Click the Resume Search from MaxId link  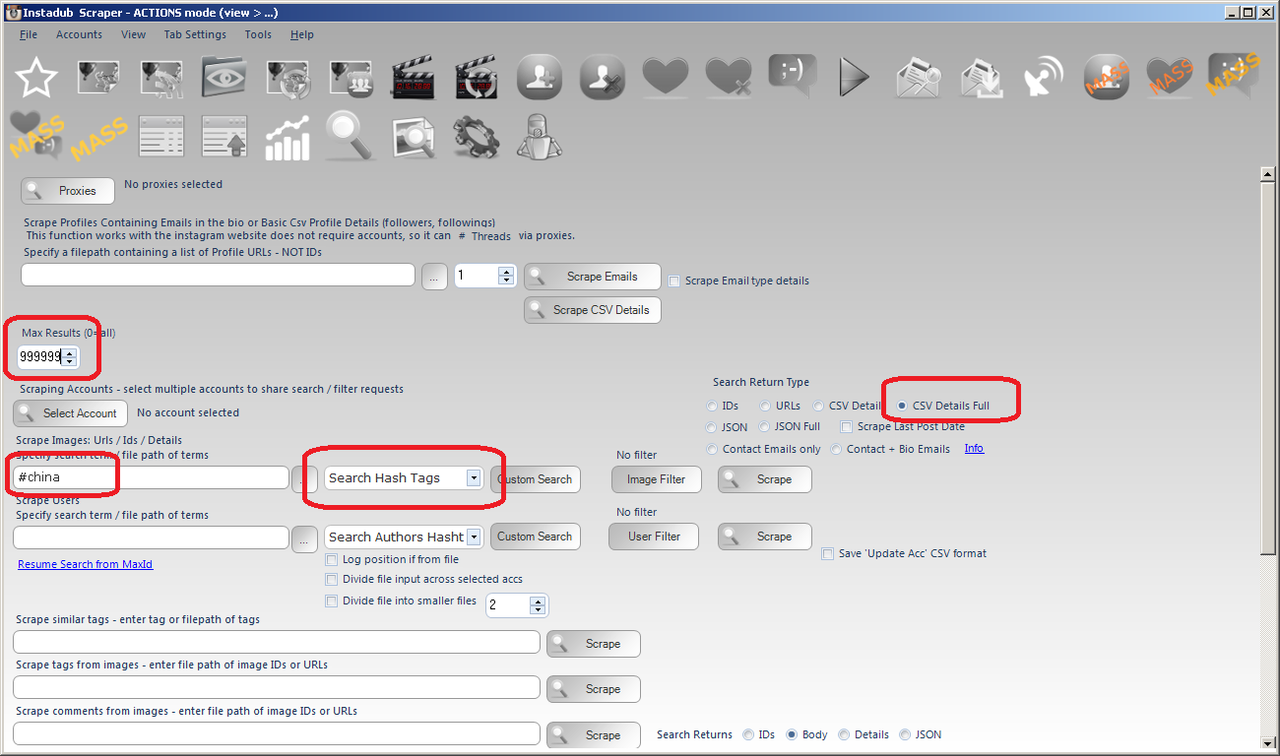click(85, 564)
